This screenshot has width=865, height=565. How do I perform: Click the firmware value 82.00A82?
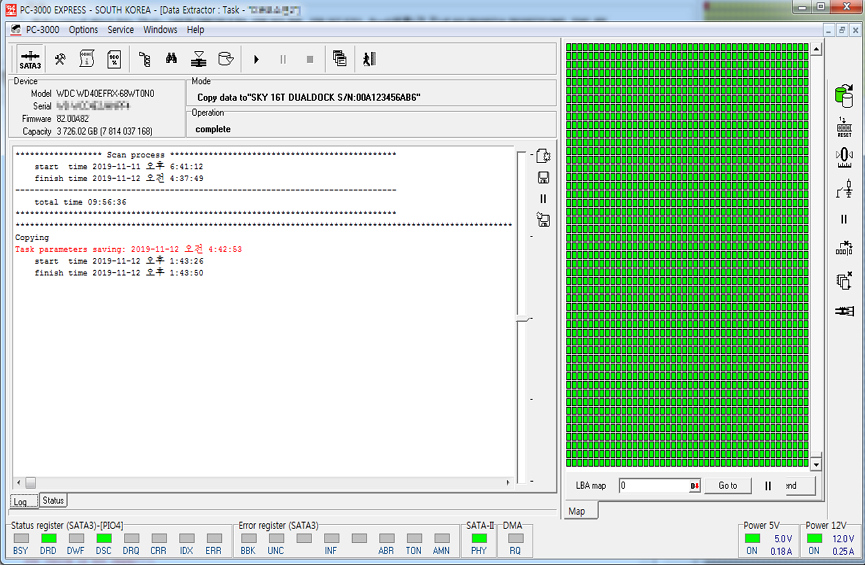click(72, 119)
